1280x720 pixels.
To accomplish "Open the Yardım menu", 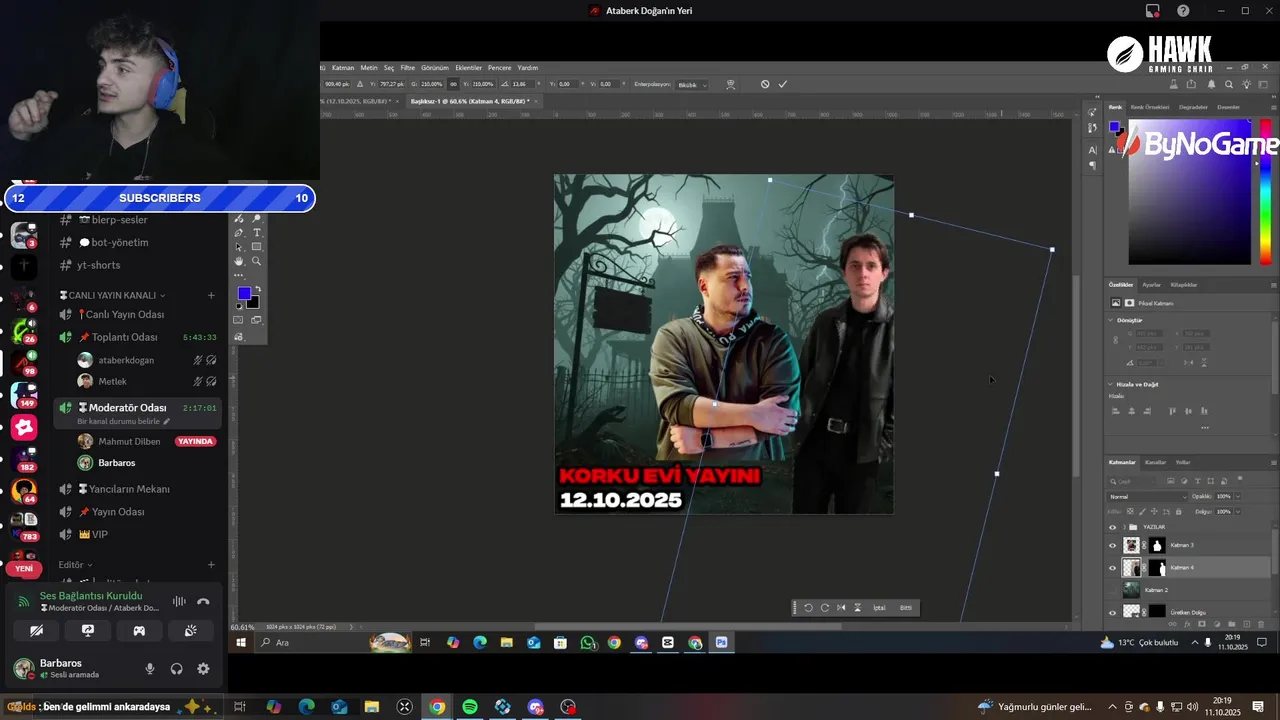I will [x=528, y=68].
